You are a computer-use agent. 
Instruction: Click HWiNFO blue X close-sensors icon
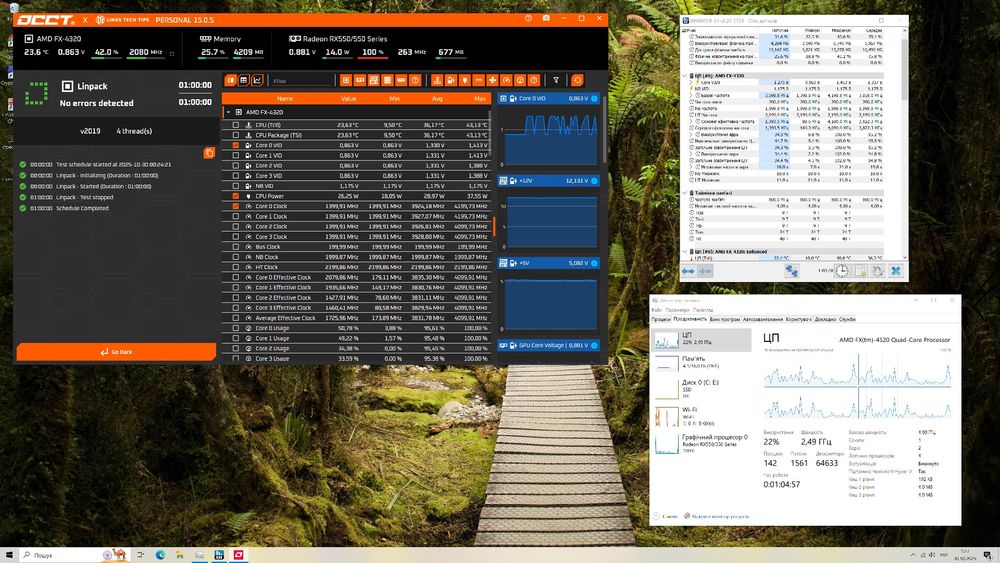click(896, 271)
